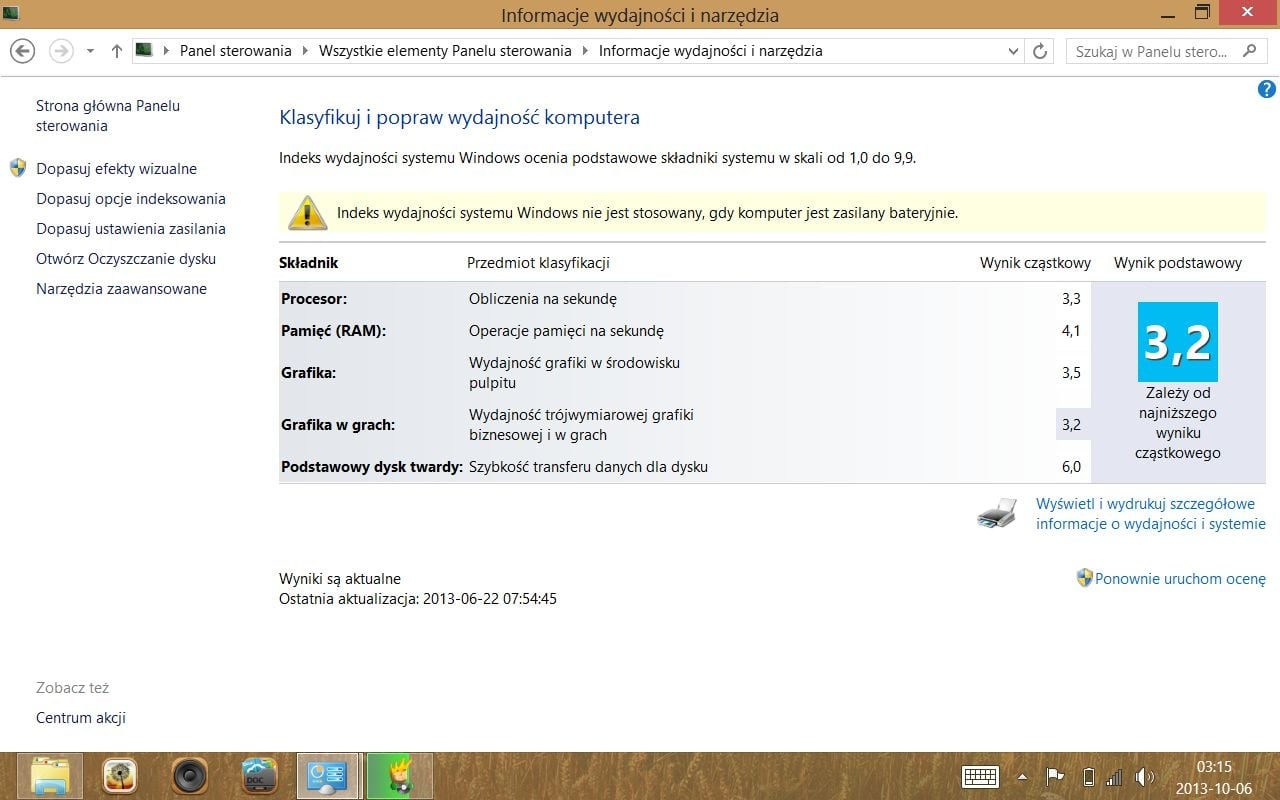Open the green character app in taskbar
1280x800 pixels.
point(400,776)
